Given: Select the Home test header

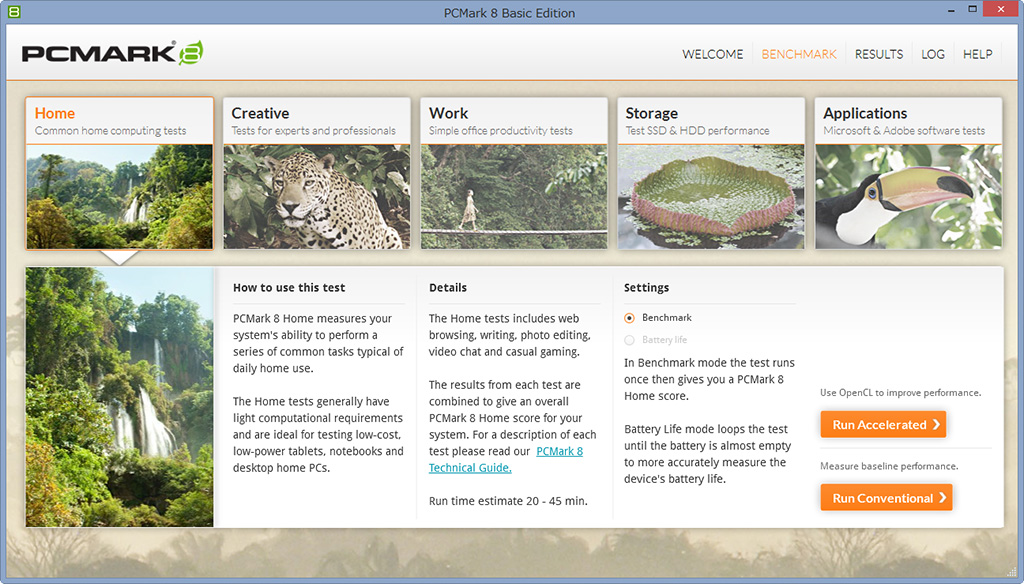Looking at the screenshot, I should [55, 113].
